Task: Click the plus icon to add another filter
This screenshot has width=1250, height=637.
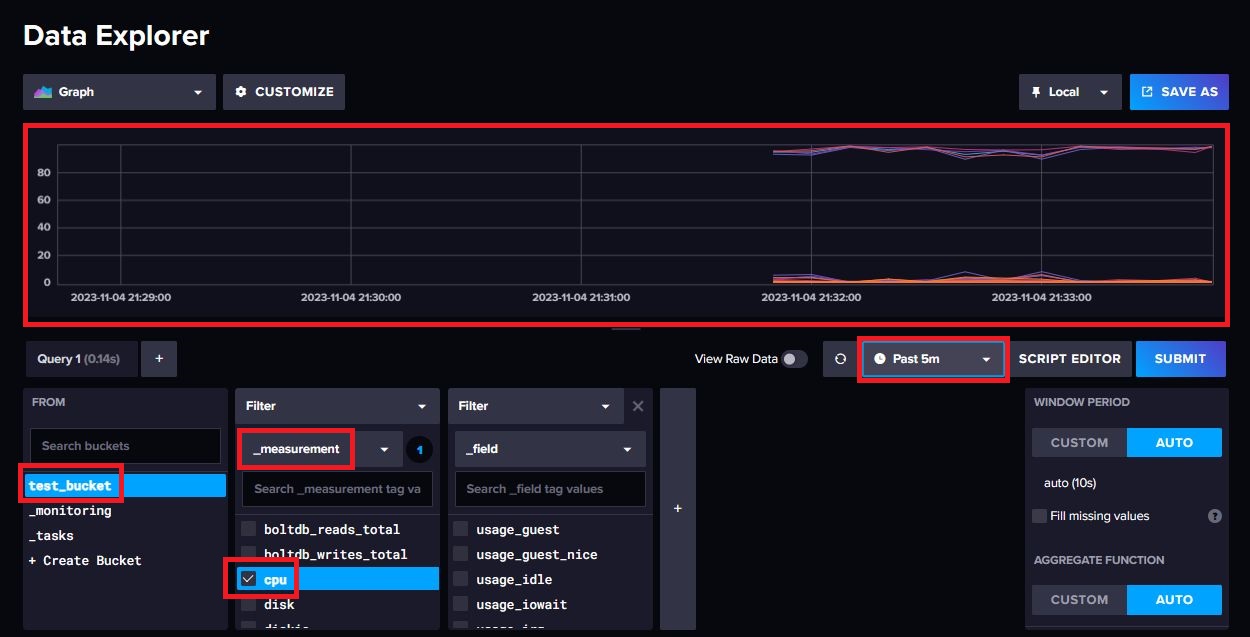Action: 677,508
